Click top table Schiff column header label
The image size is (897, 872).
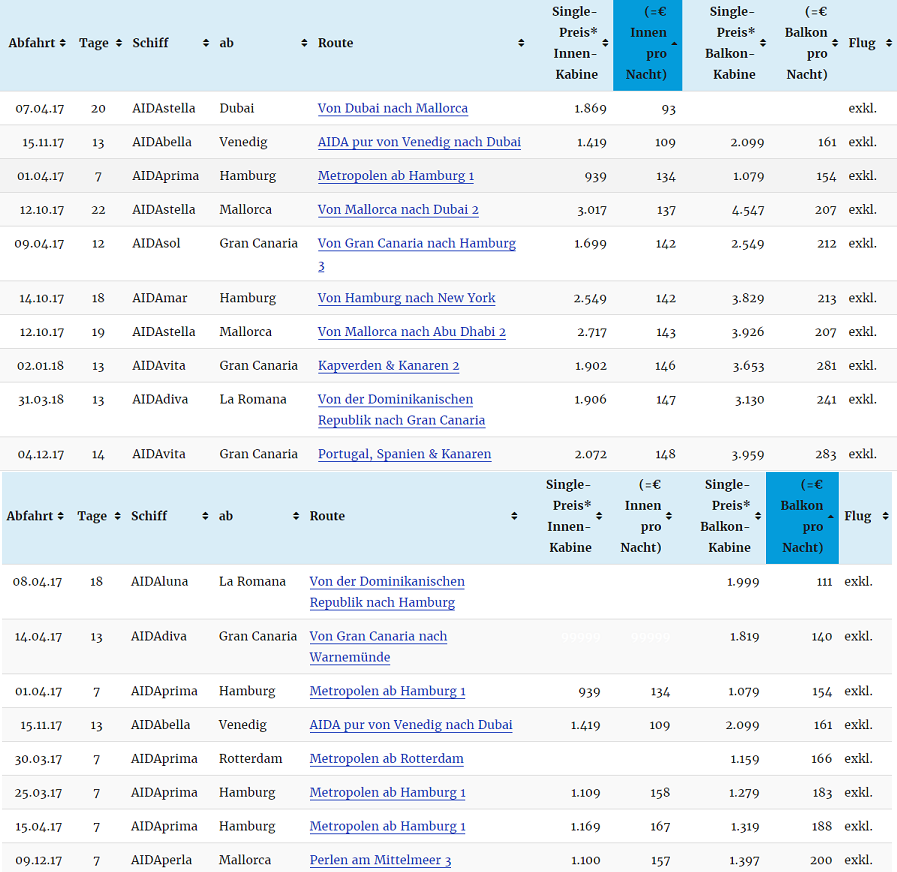click(150, 43)
